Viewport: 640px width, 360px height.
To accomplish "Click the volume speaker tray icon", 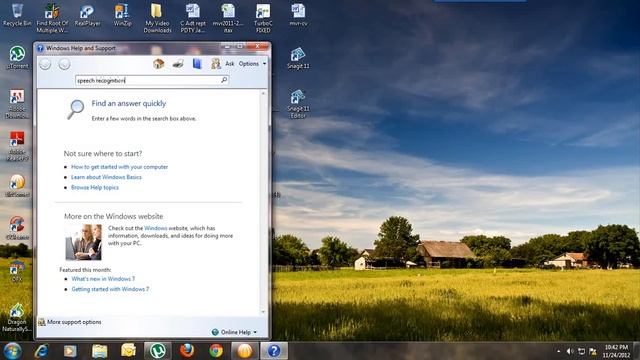I will (x=570, y=351).
